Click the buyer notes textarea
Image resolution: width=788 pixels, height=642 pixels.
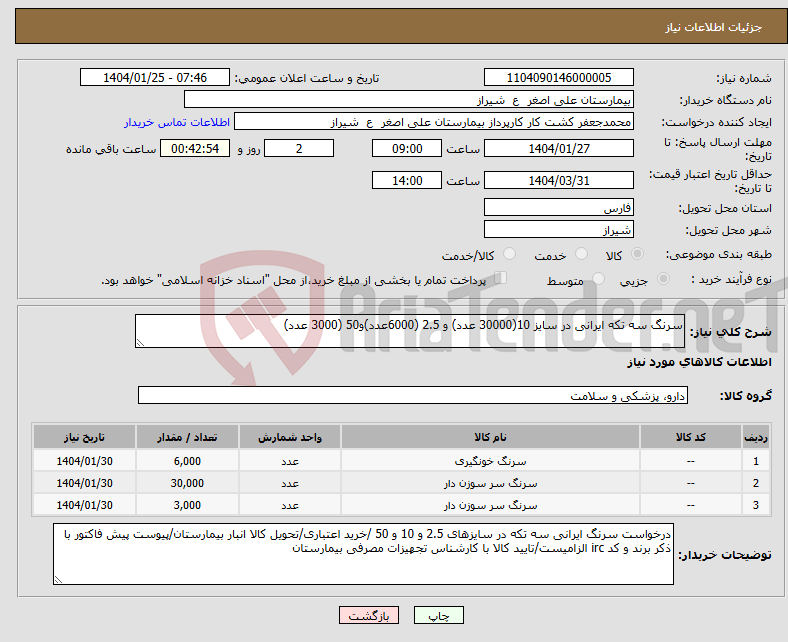coord(363,554)
